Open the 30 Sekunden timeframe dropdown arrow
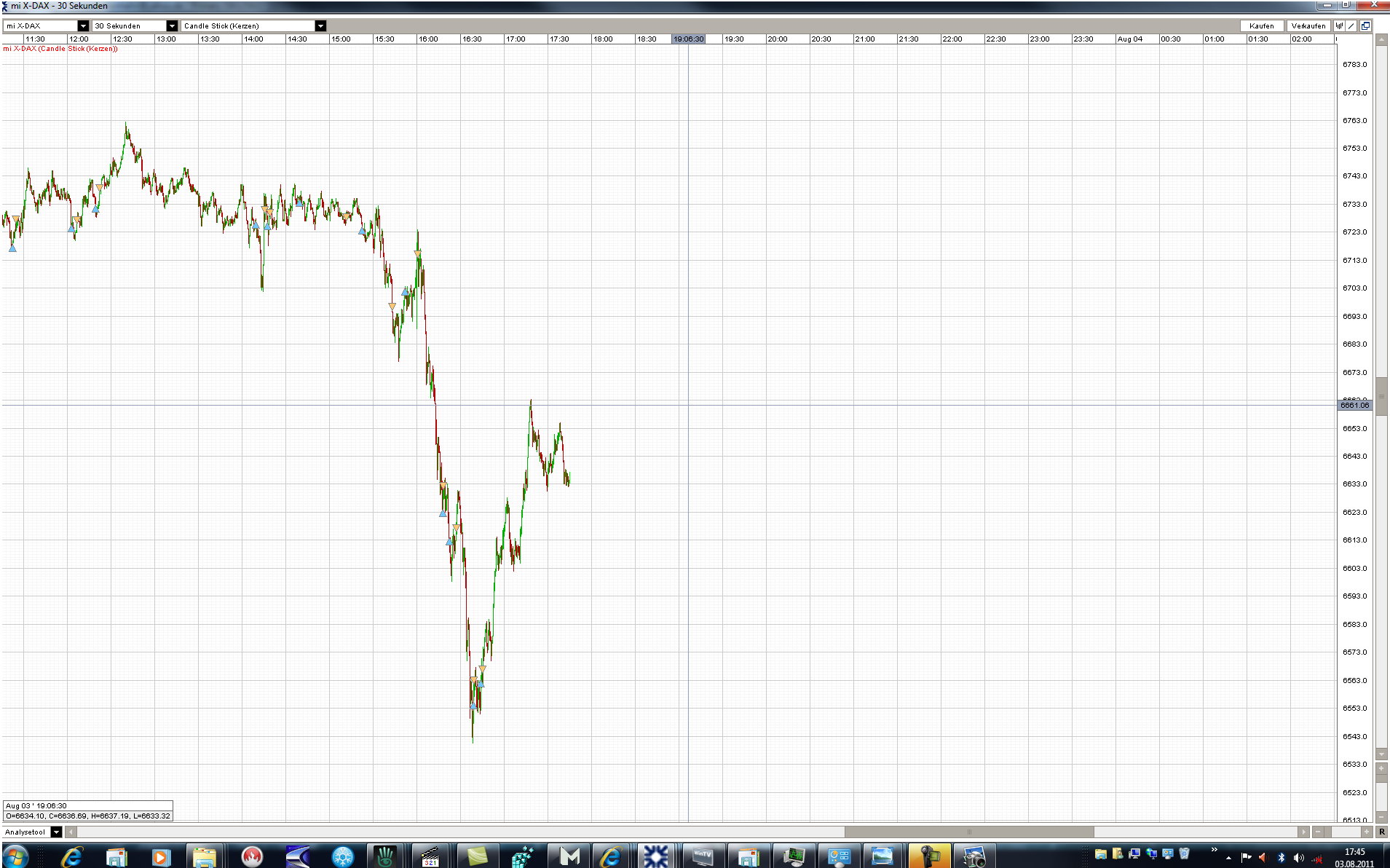 pos(172,25)
